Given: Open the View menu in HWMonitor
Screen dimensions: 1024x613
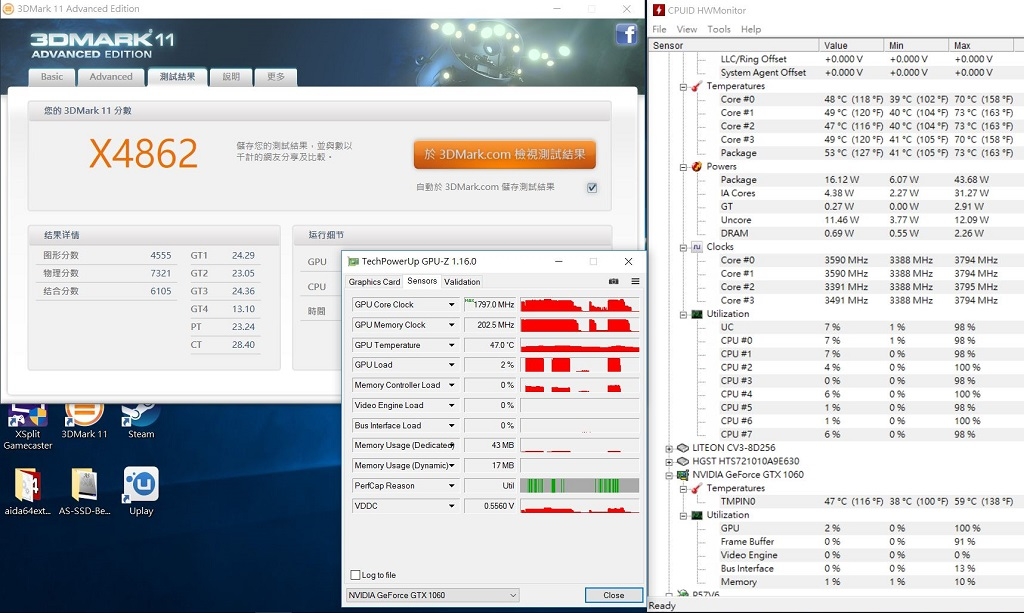Looking at the screenshot, I should pyautogui.click(x=686, y=29).
